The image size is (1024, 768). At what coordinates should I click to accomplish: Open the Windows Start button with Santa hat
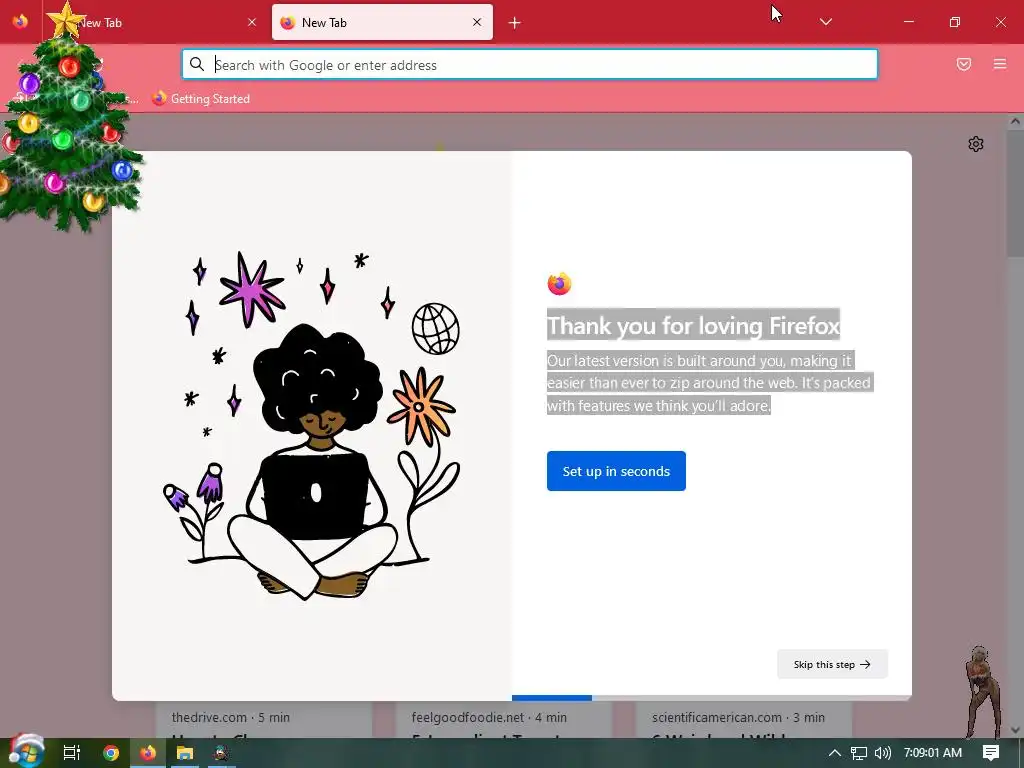tap(25, 751)
